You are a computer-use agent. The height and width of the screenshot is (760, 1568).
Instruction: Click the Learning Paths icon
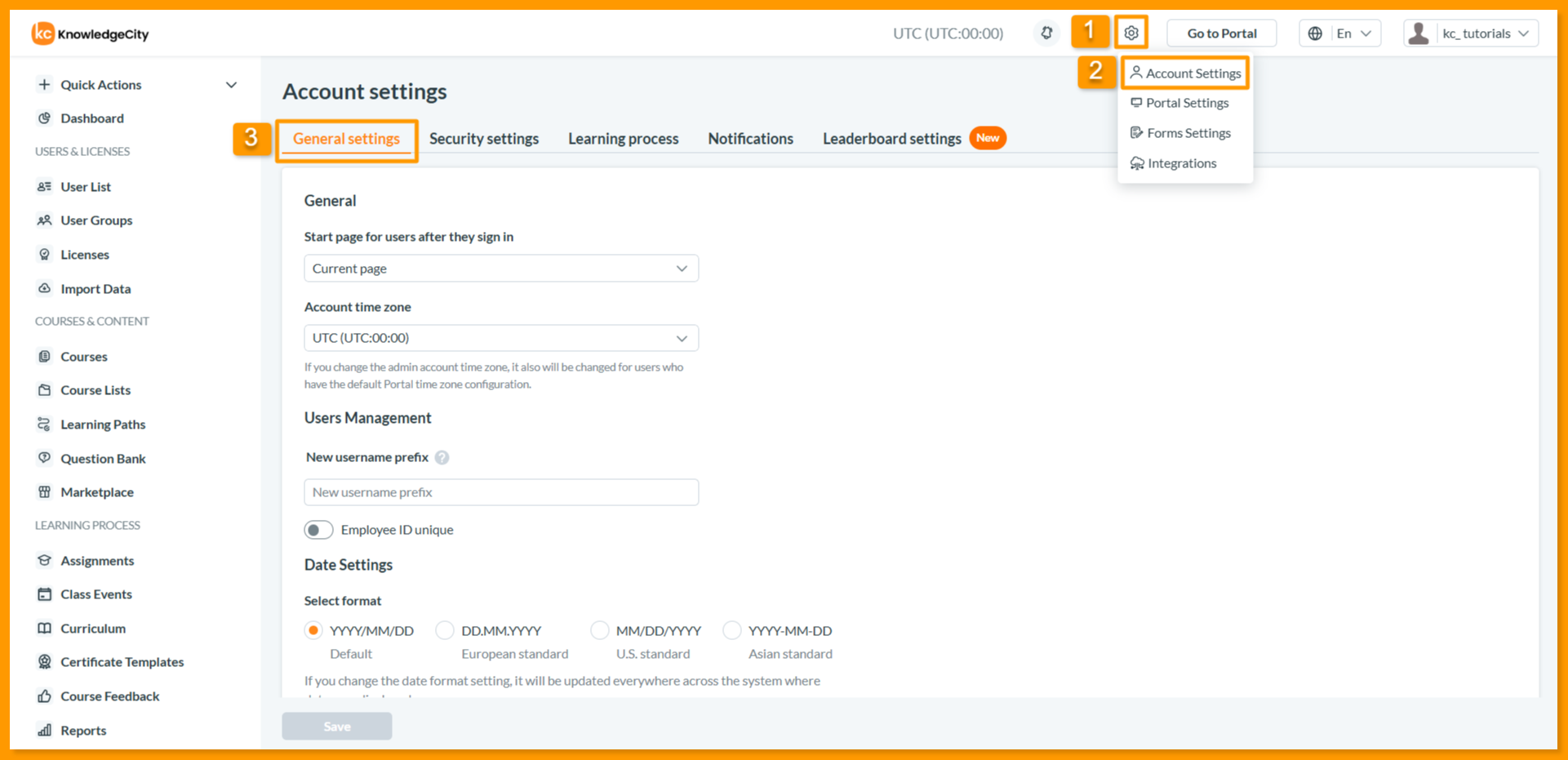(x=45, y=424)
